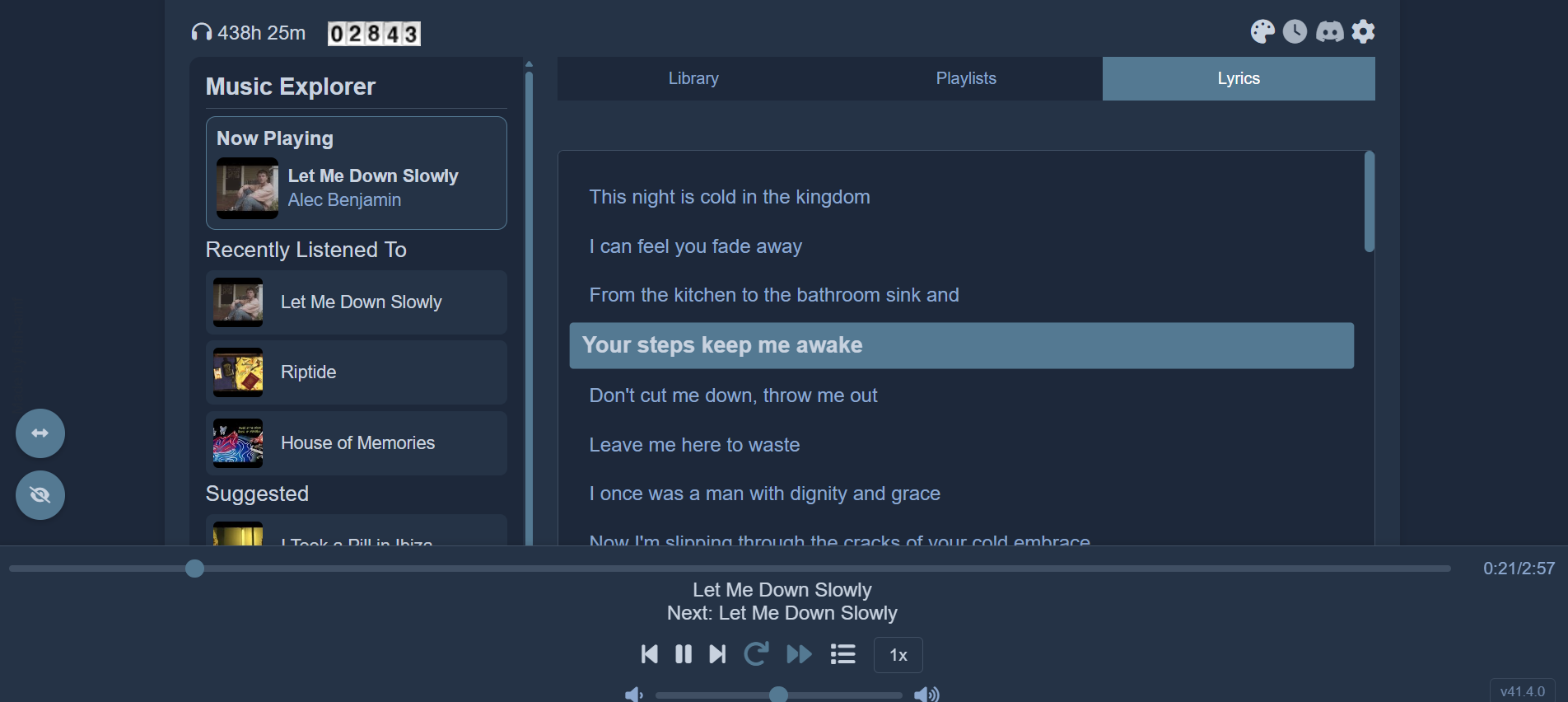
Task: Switch to the Playlists tab
Action: point(966,78)
